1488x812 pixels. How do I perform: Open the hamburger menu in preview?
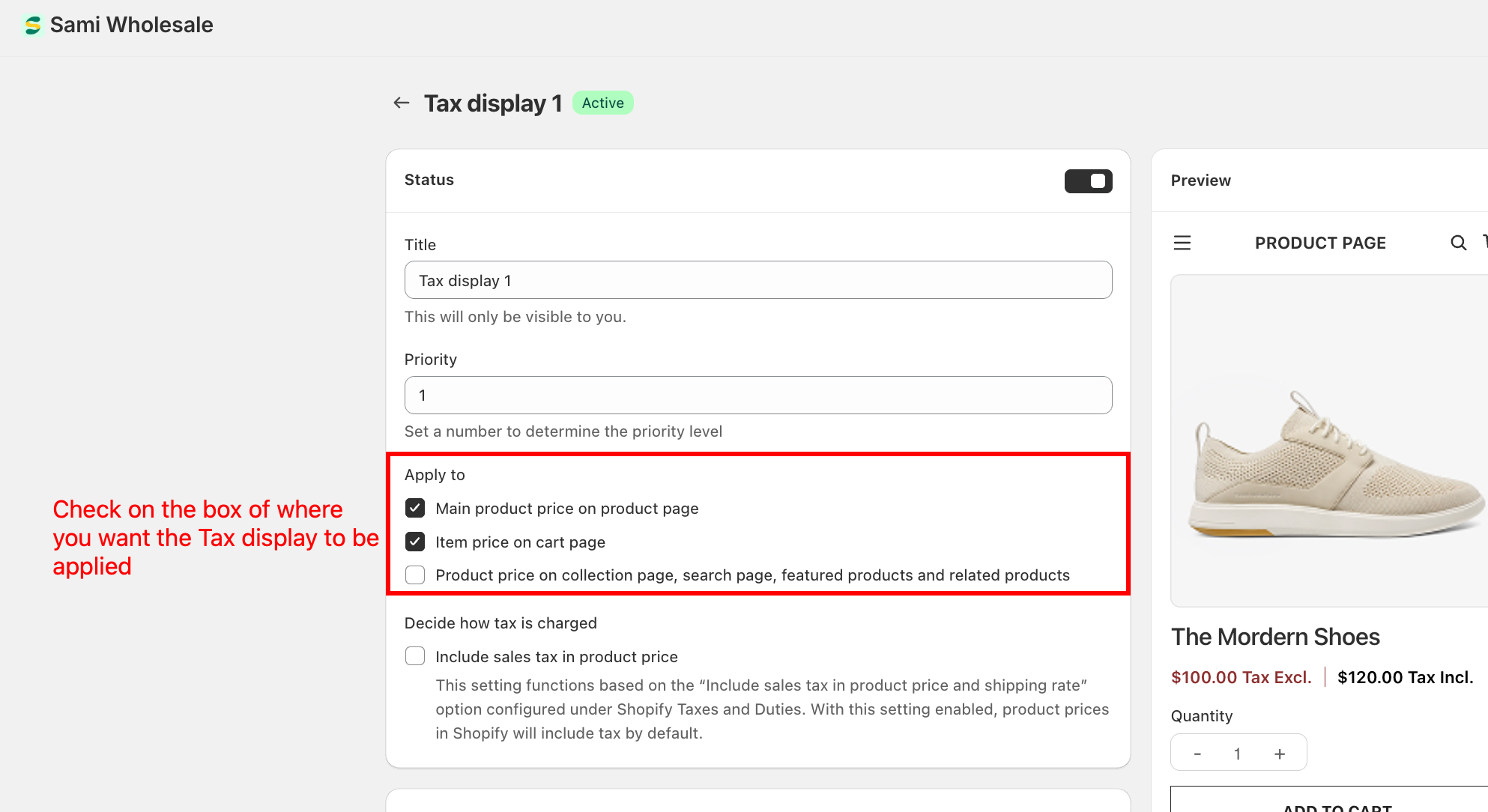(x=1182, y=243)
